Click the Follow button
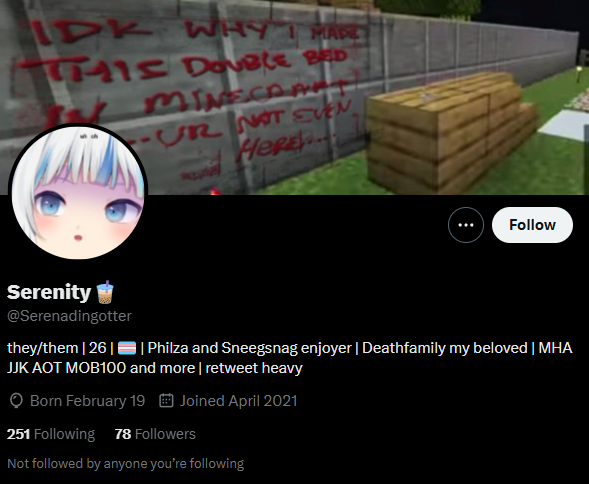Screen dimensions: 589x484 coord(532,225)
